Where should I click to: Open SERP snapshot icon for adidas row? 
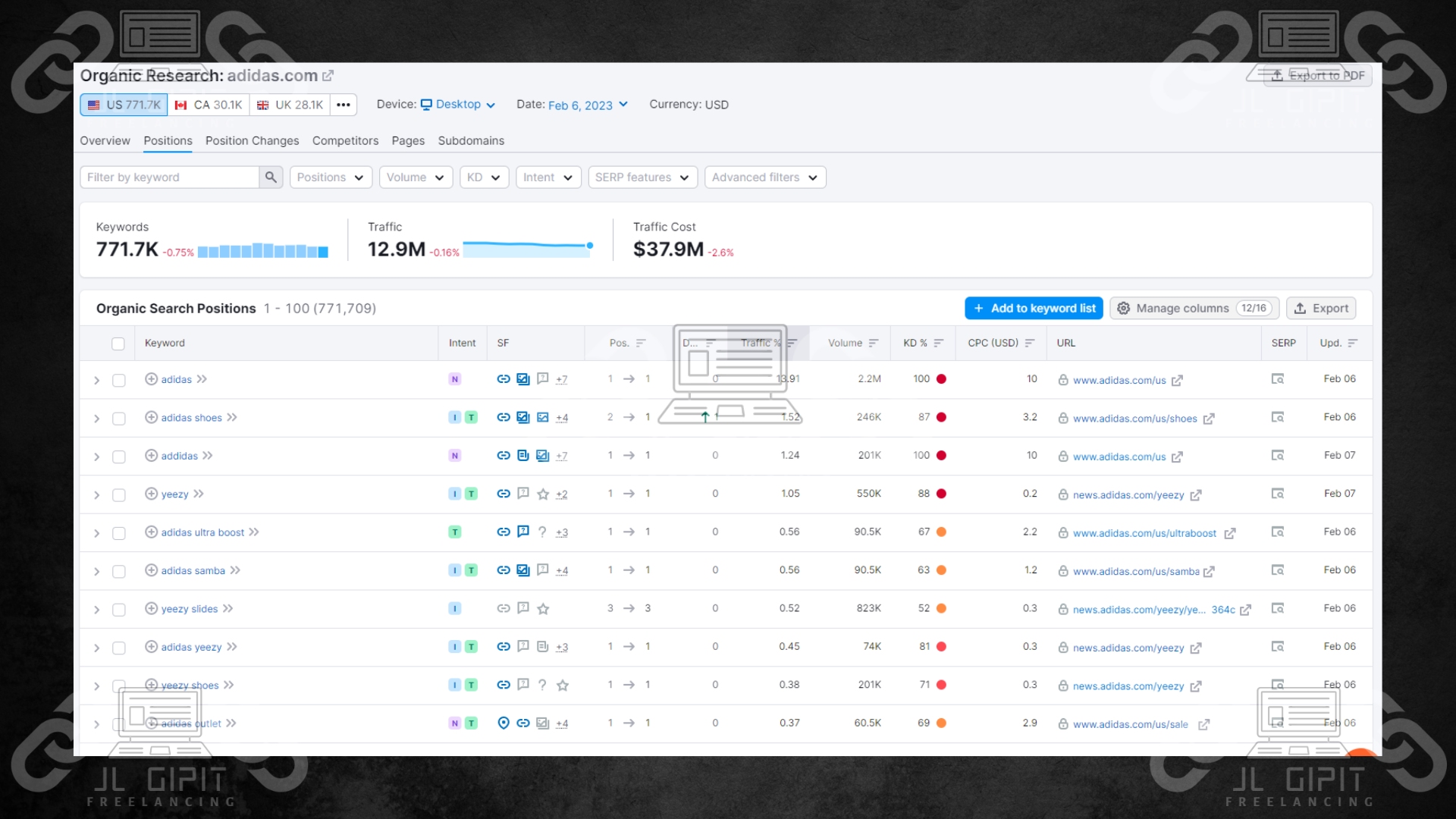tap(1278, 379)
